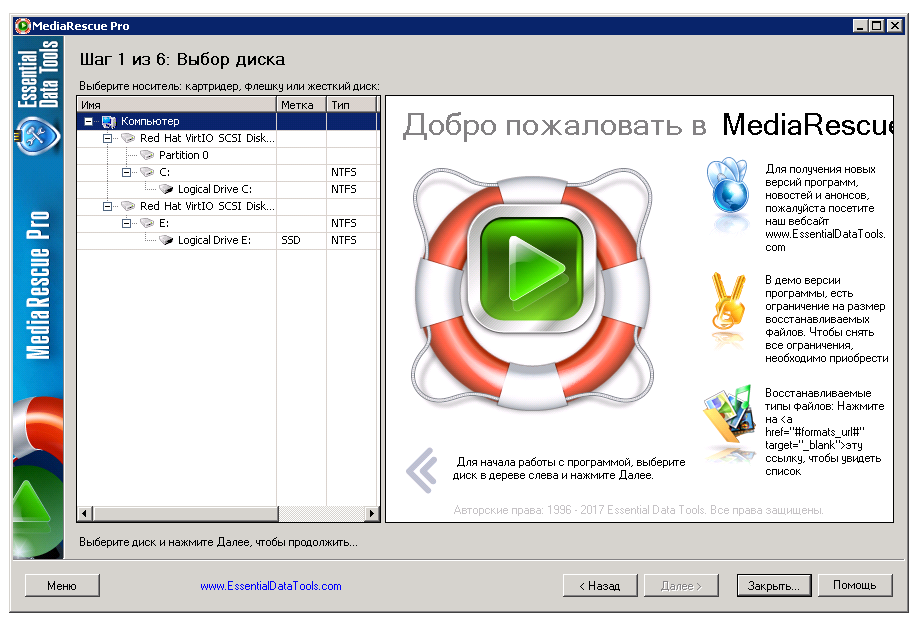Click the Essential Data Tools shield icon in sidebar
This screenshot has height=631, width=924.
coord(38,136)
